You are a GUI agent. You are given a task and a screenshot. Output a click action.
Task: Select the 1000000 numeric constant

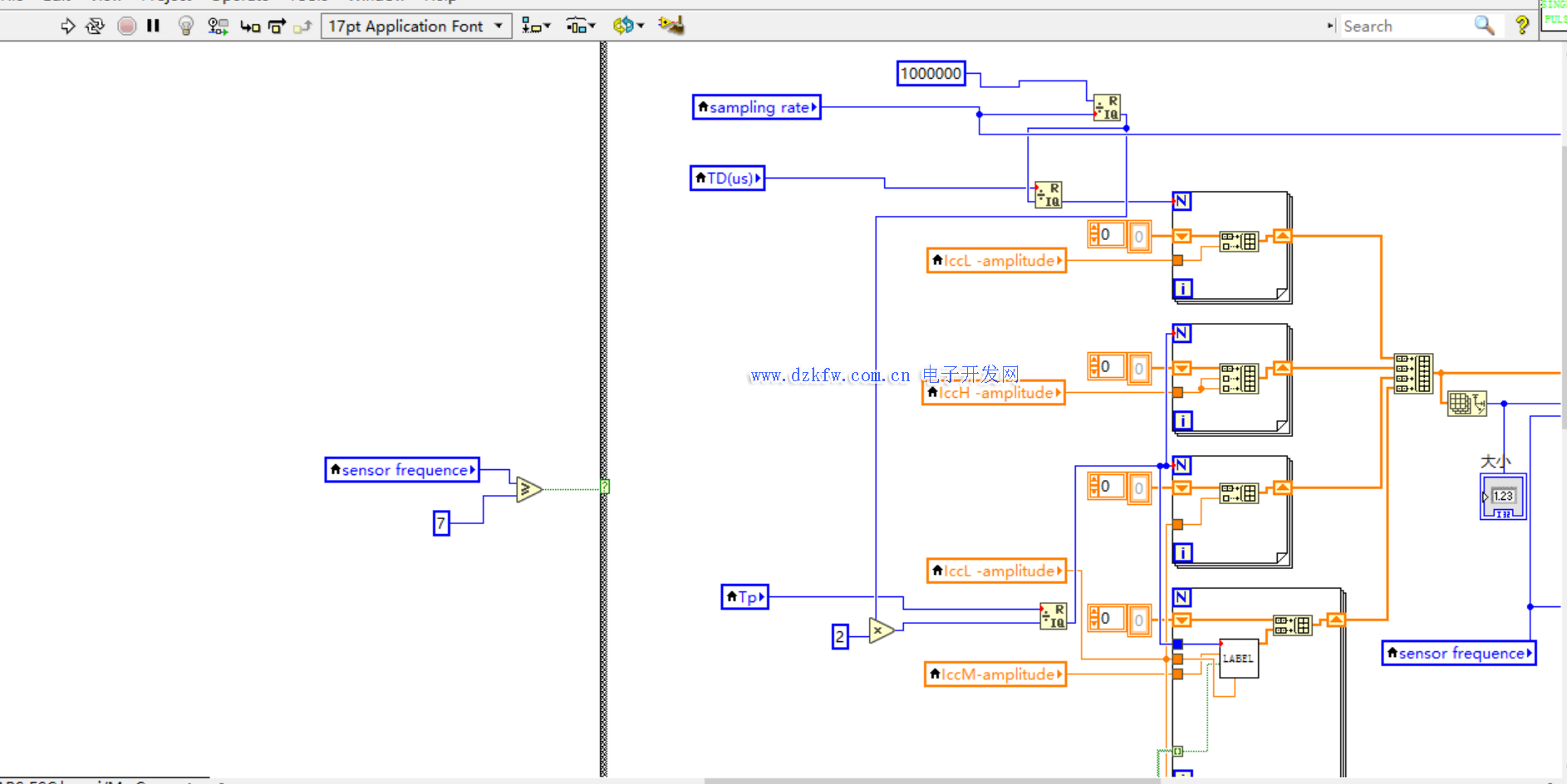[931, 74]
